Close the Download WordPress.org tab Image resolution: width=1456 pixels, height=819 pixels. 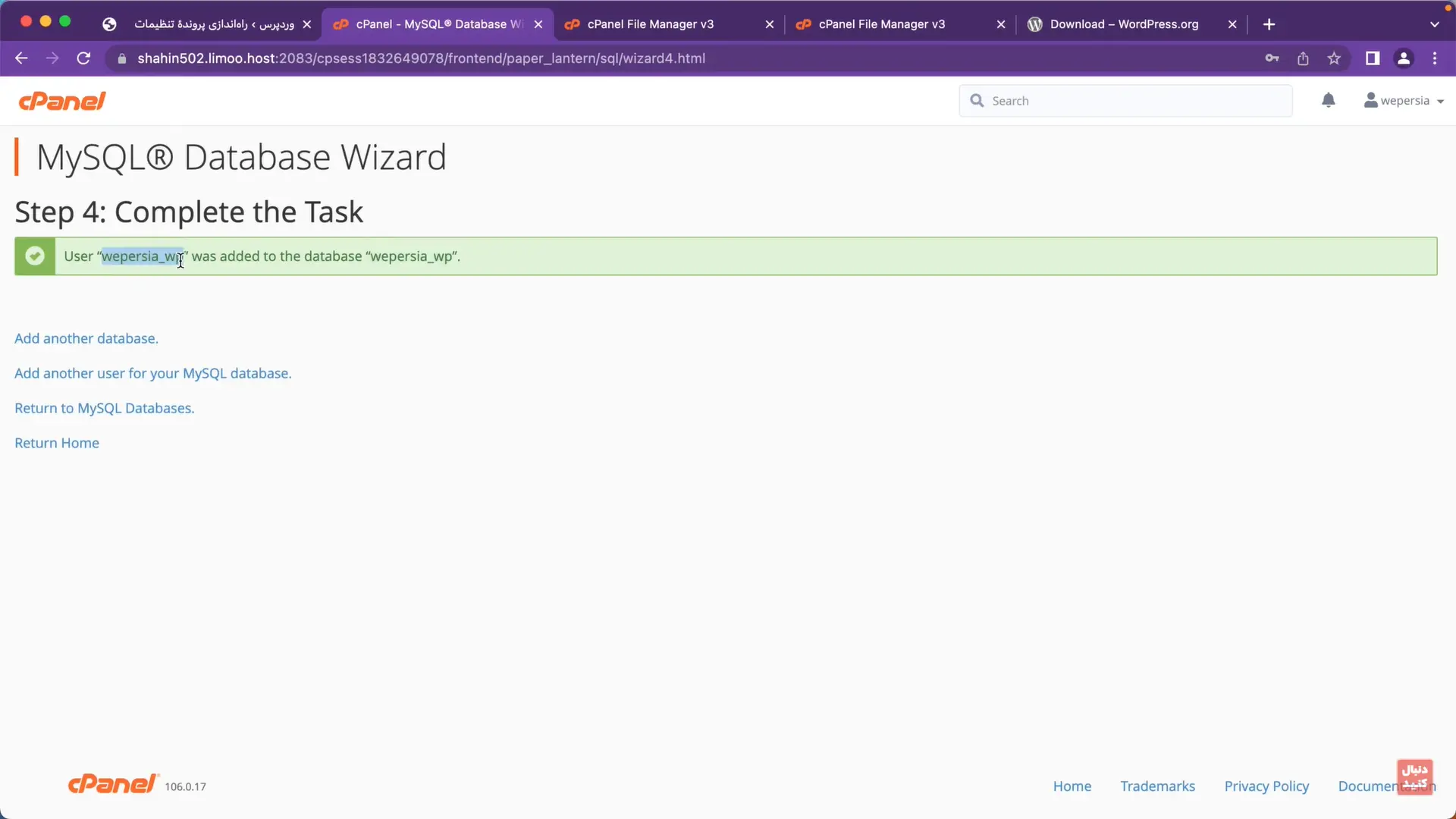(x=1232, y=24)
